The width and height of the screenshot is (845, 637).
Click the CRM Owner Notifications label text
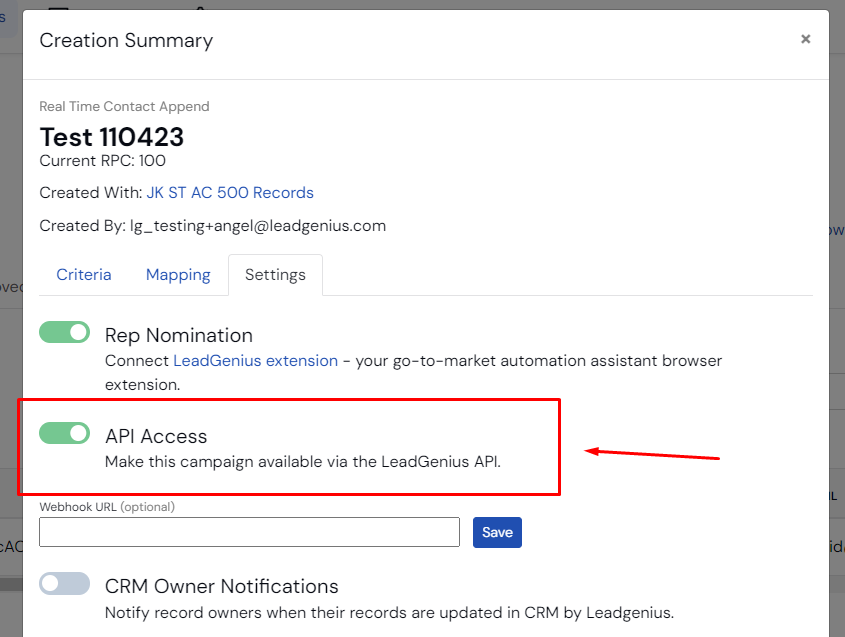pyautogui.click(x=222, y=586)
